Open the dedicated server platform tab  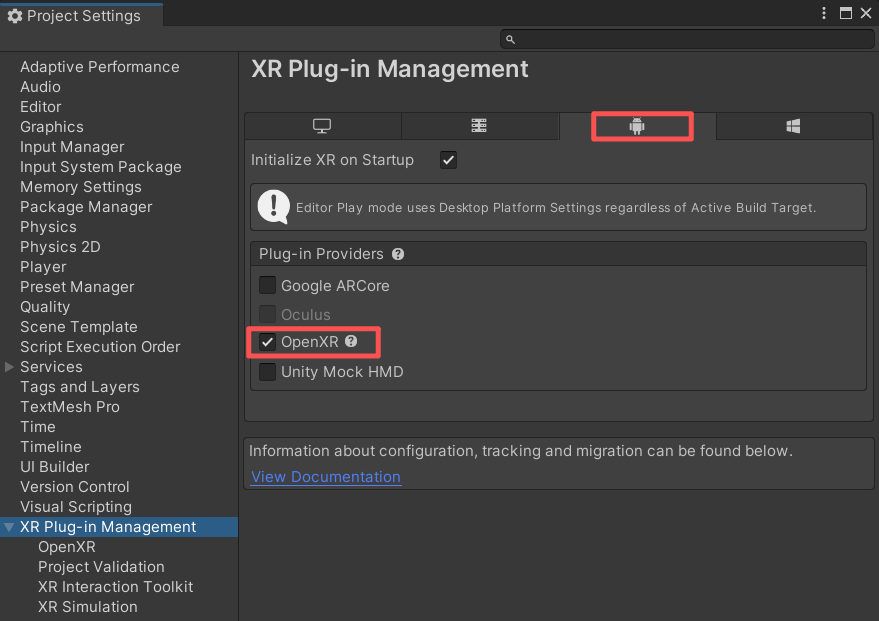479,126
